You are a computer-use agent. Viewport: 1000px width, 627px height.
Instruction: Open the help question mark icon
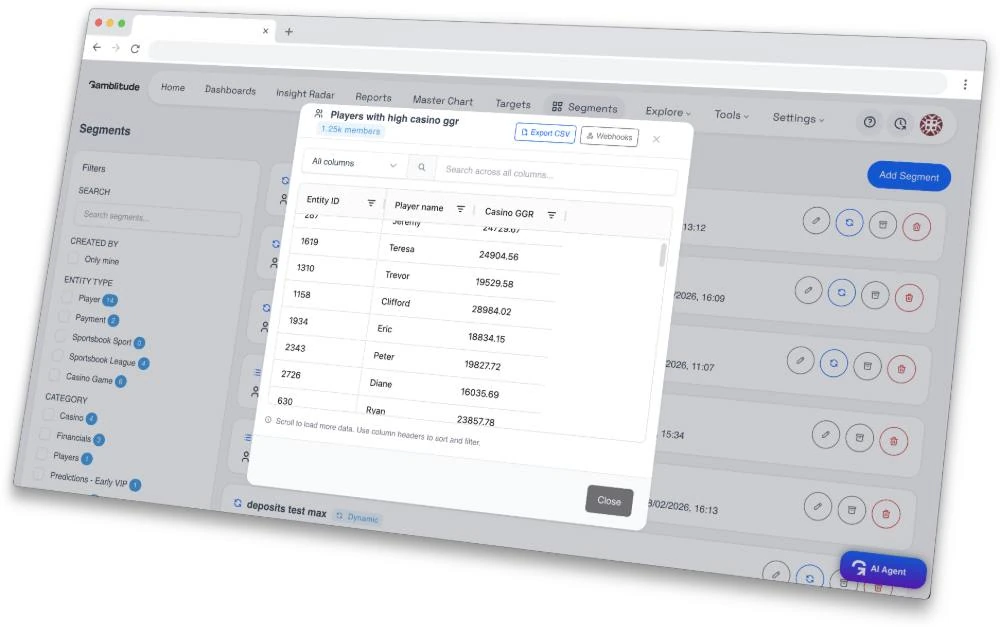click(869, 122)
